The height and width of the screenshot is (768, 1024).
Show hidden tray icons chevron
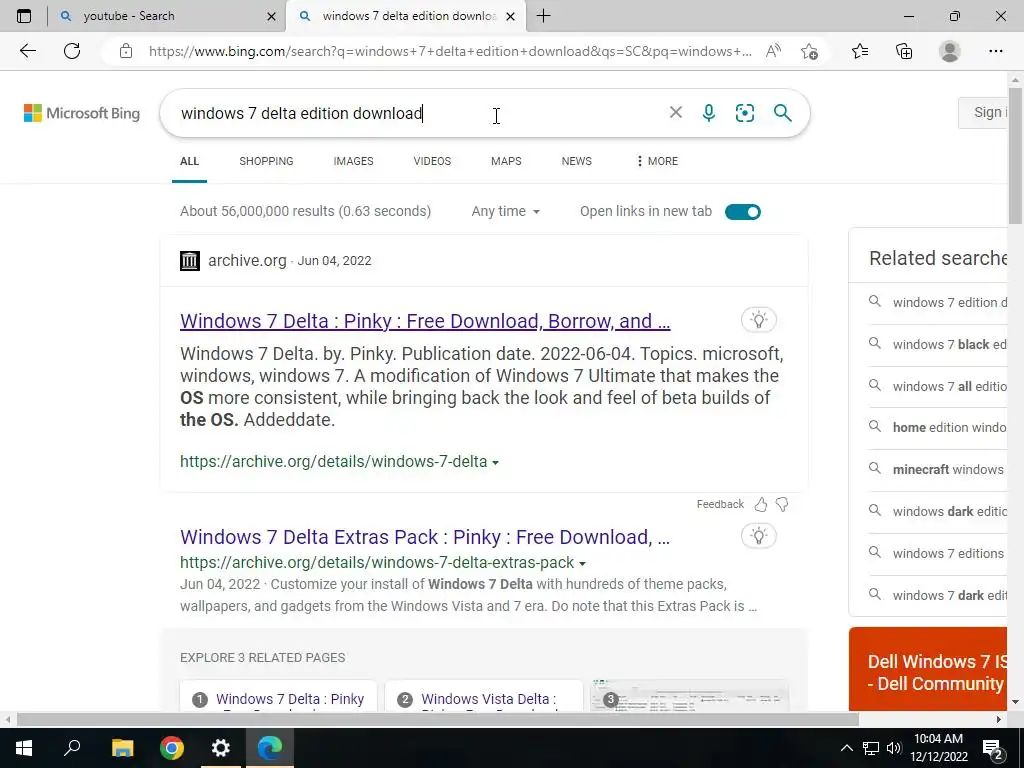(x=846, y=748)
